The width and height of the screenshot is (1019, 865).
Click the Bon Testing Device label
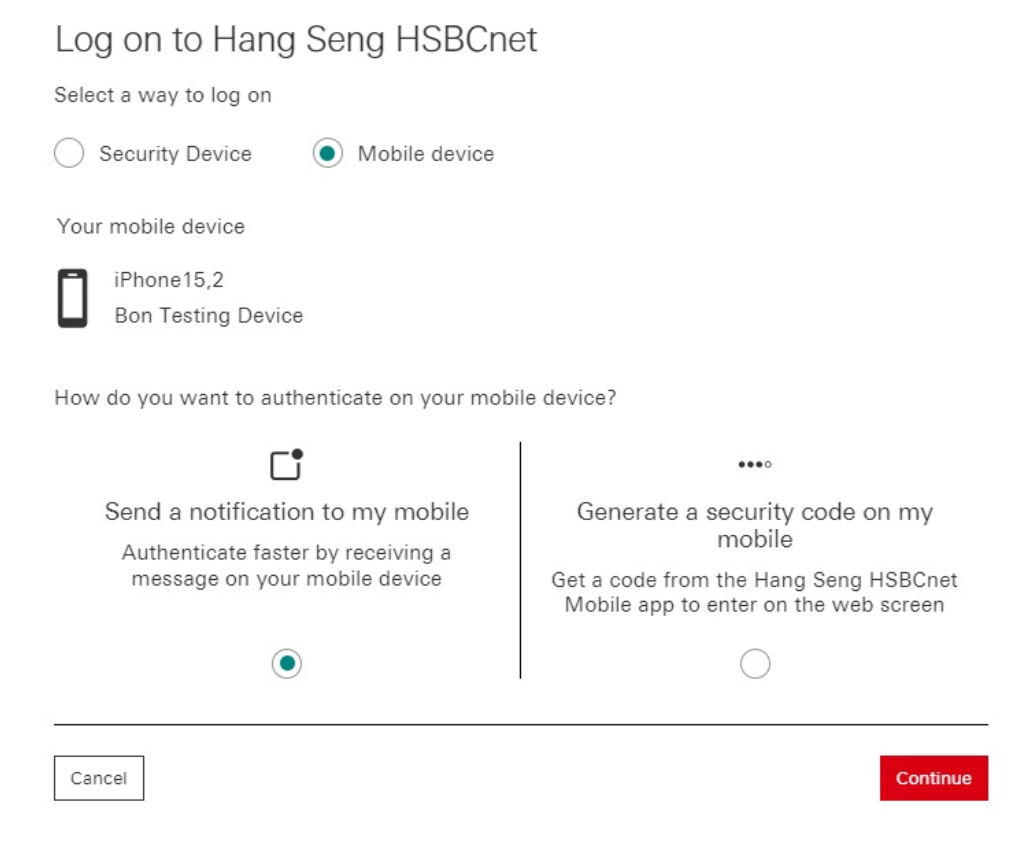[x=208, y=315]
